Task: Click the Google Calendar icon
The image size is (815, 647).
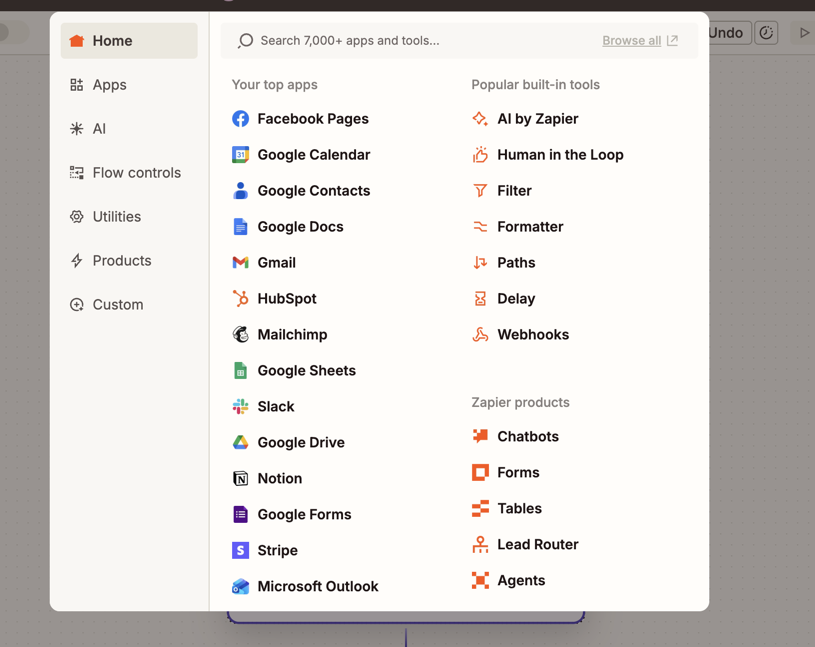Action: click(240, 154)
